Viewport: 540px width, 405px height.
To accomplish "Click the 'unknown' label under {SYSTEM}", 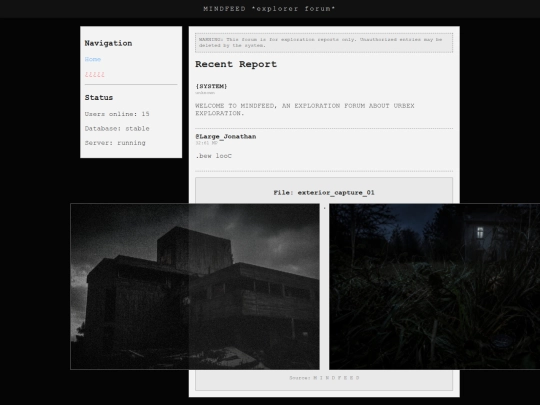I will tap(205, 93).
